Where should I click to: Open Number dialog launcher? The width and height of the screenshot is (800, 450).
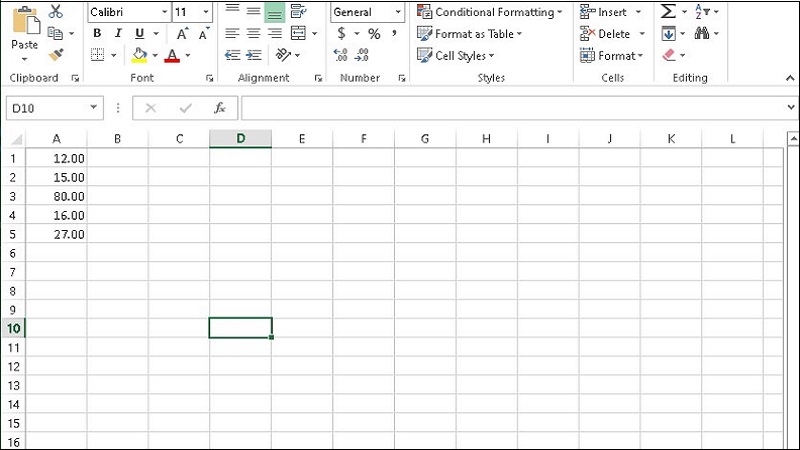tap(402, 78)
